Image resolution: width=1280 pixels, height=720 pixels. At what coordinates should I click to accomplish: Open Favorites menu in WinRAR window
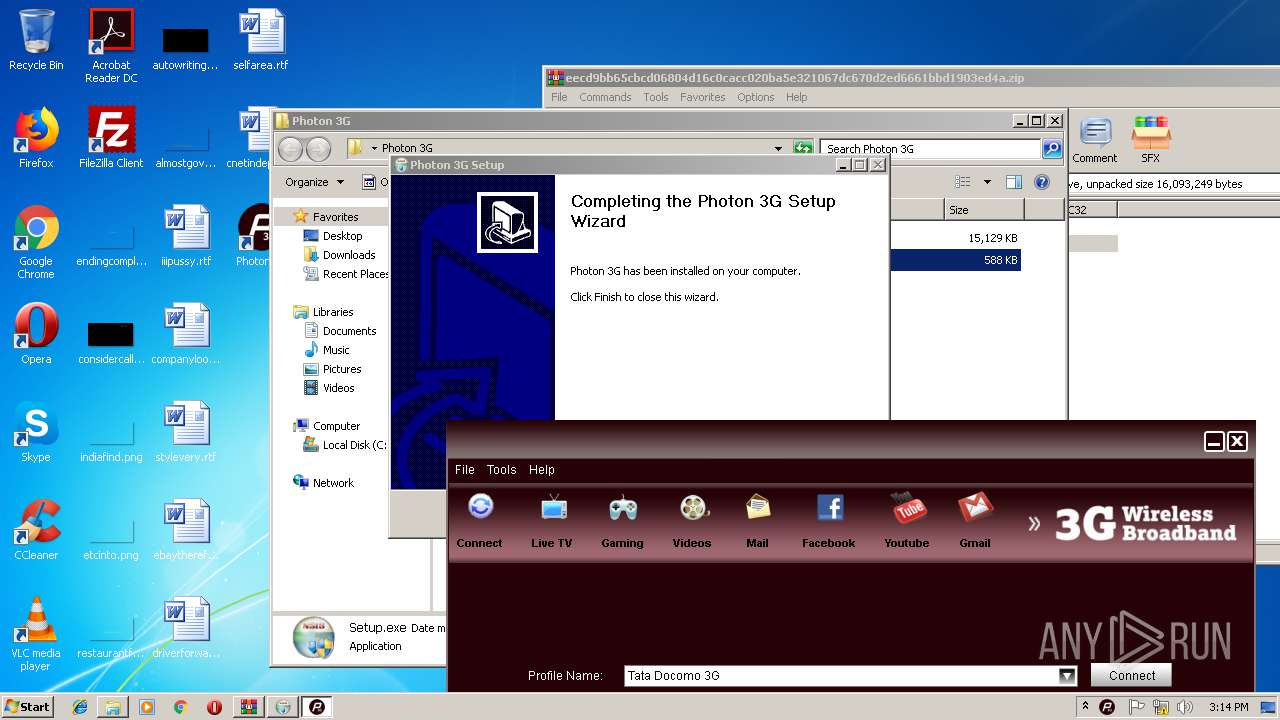pos(703,97)
